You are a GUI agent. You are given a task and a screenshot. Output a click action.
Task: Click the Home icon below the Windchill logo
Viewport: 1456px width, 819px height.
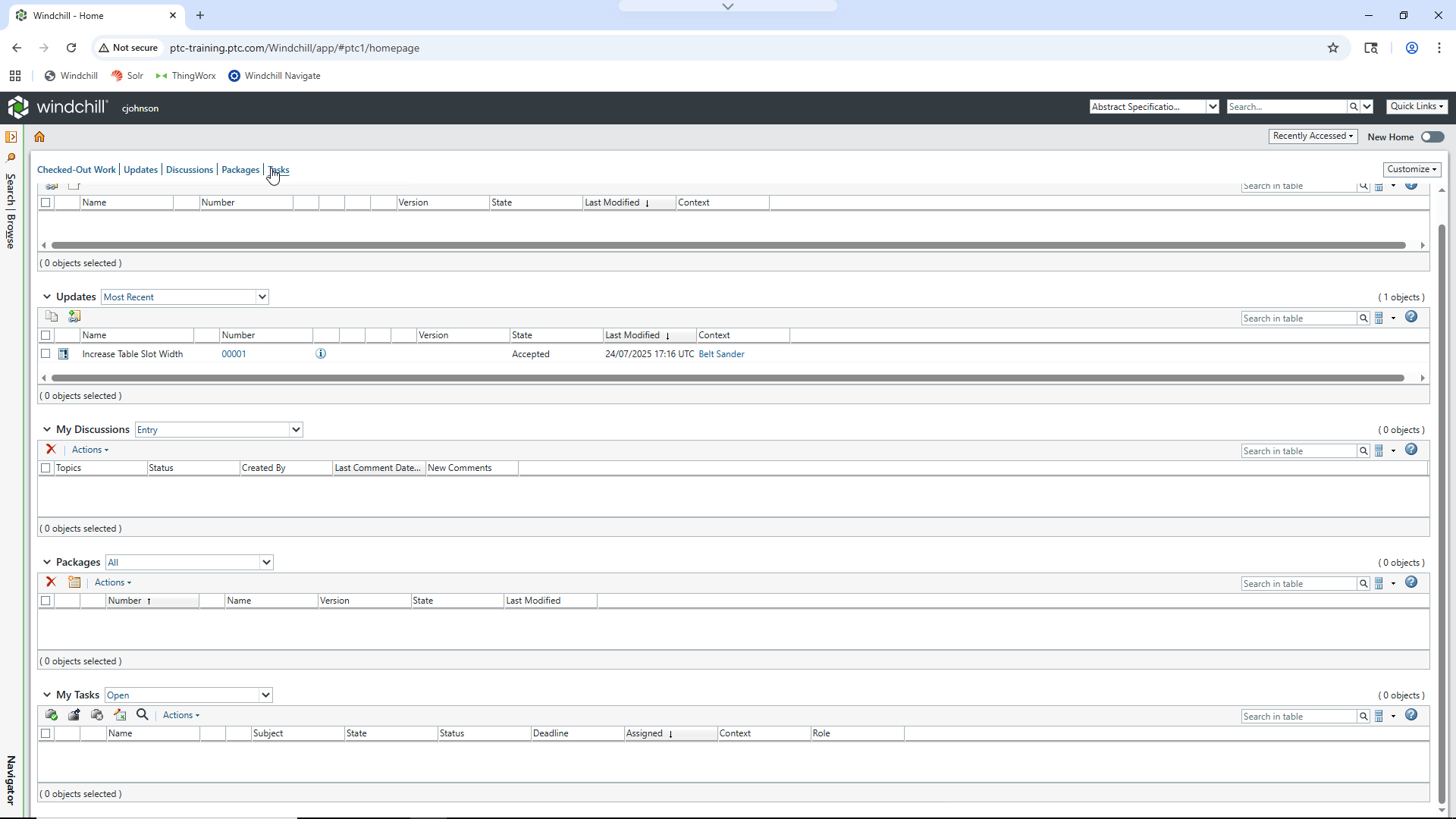coord(39,136)
